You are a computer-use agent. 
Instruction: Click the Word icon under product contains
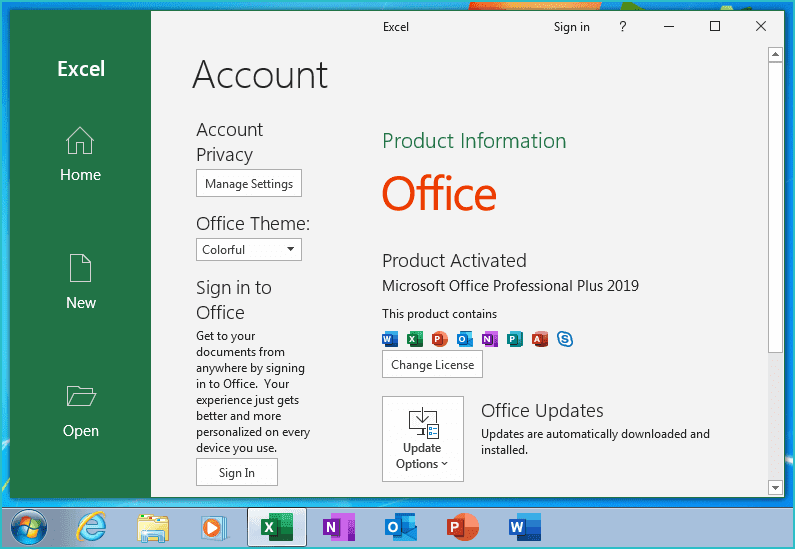[390, 339]
